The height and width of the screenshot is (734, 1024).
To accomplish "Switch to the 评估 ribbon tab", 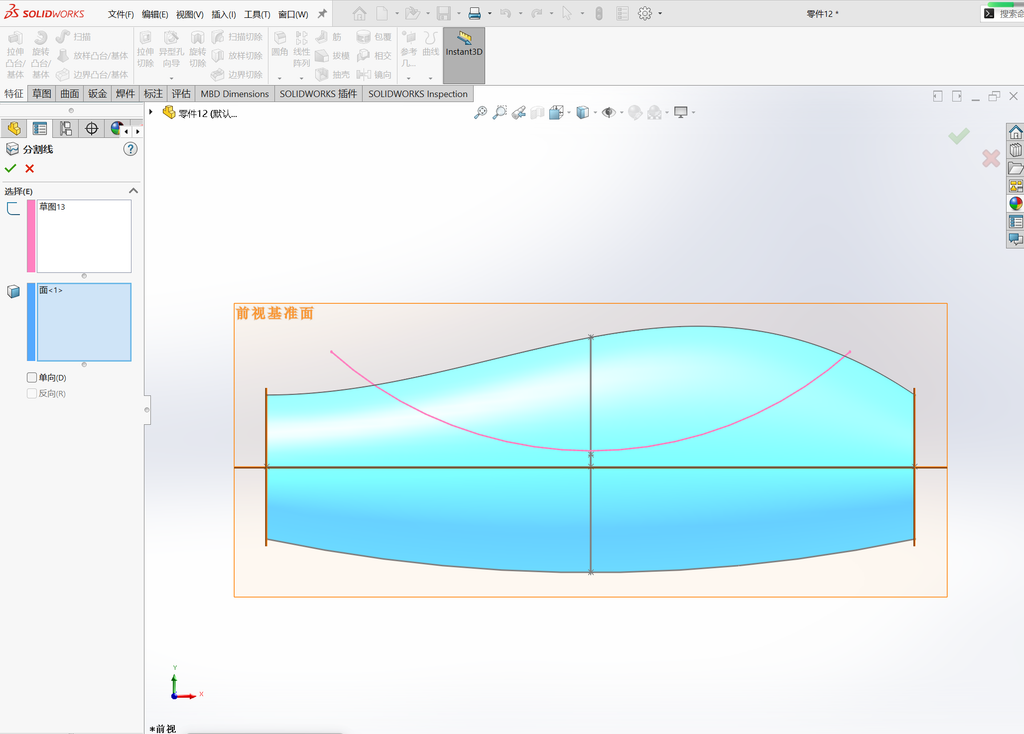I will (181, 93).
